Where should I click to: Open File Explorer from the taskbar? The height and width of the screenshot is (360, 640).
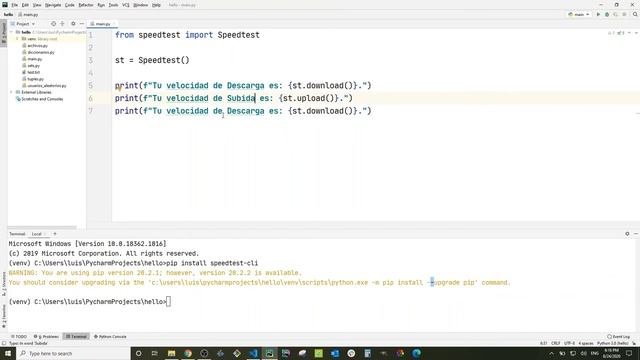pyautogui.click(x=171, y=353)
